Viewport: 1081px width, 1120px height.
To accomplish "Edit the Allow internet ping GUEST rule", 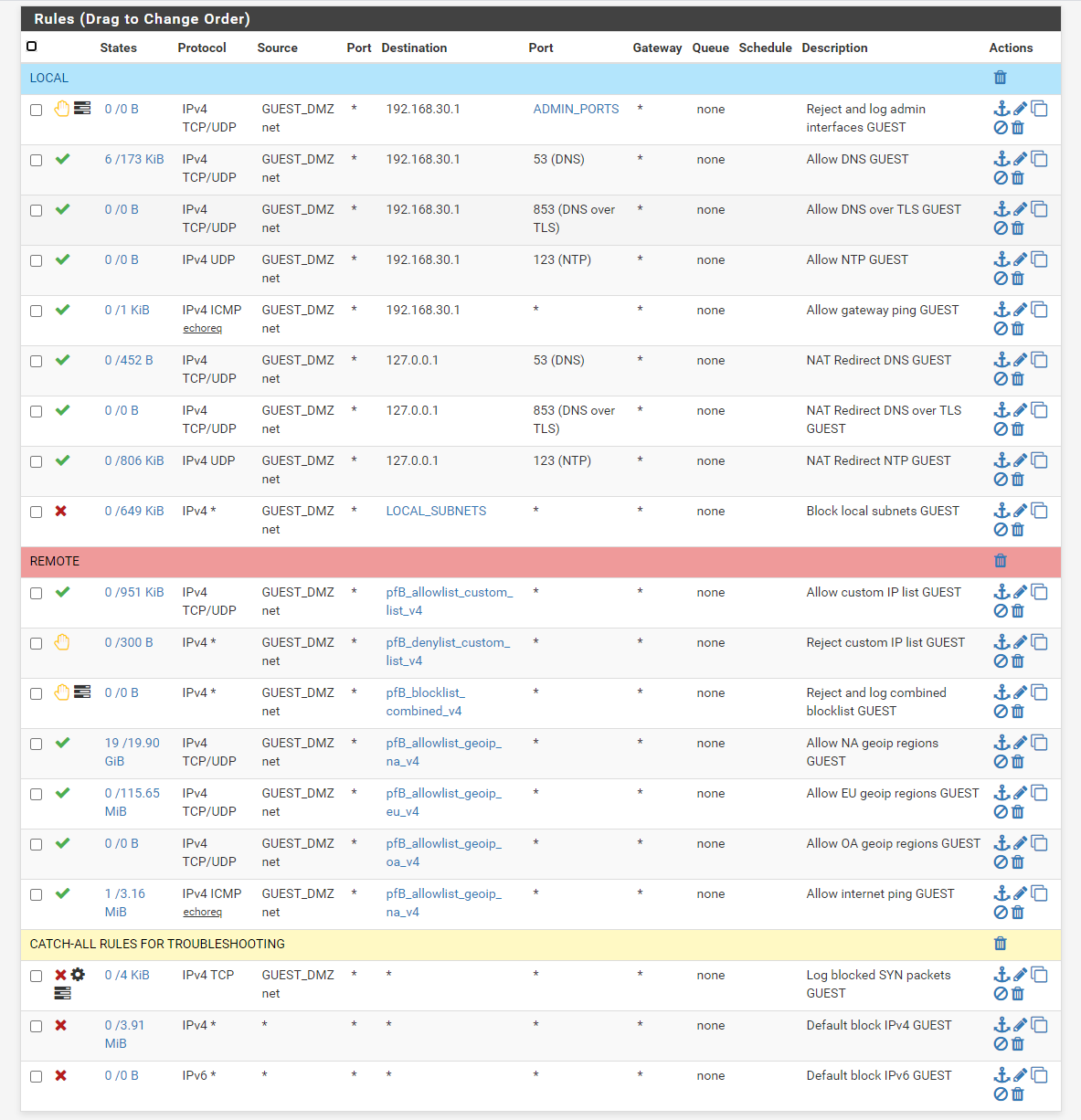I will 1020,893.
